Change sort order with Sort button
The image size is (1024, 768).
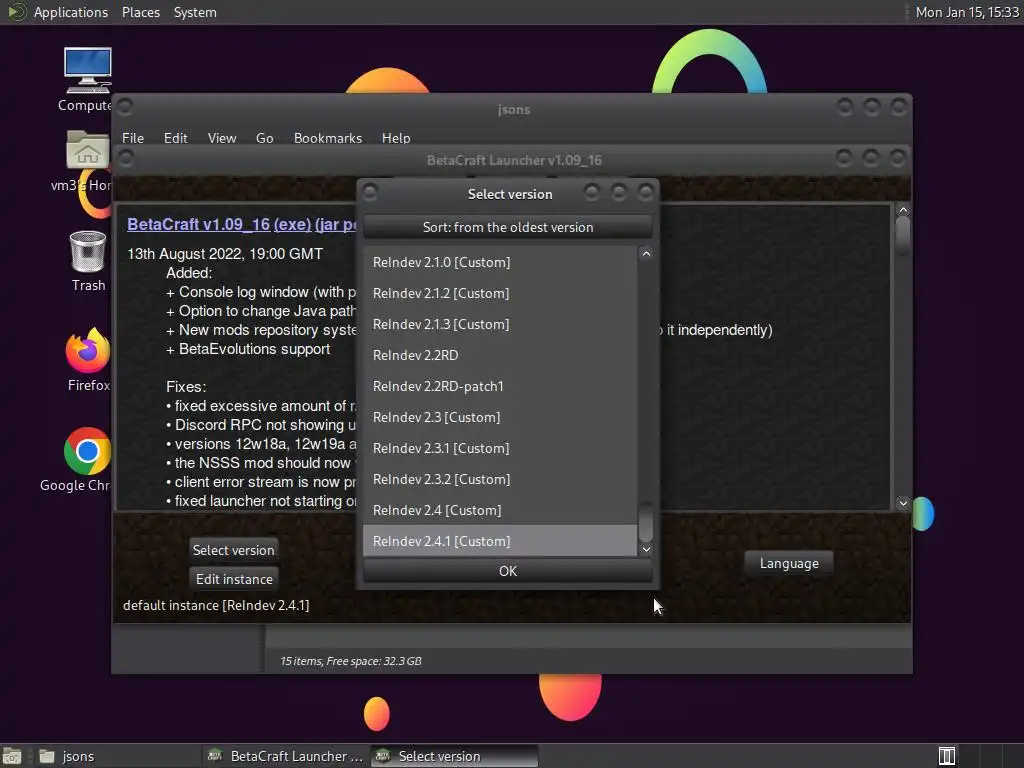[x=507, y=227]
